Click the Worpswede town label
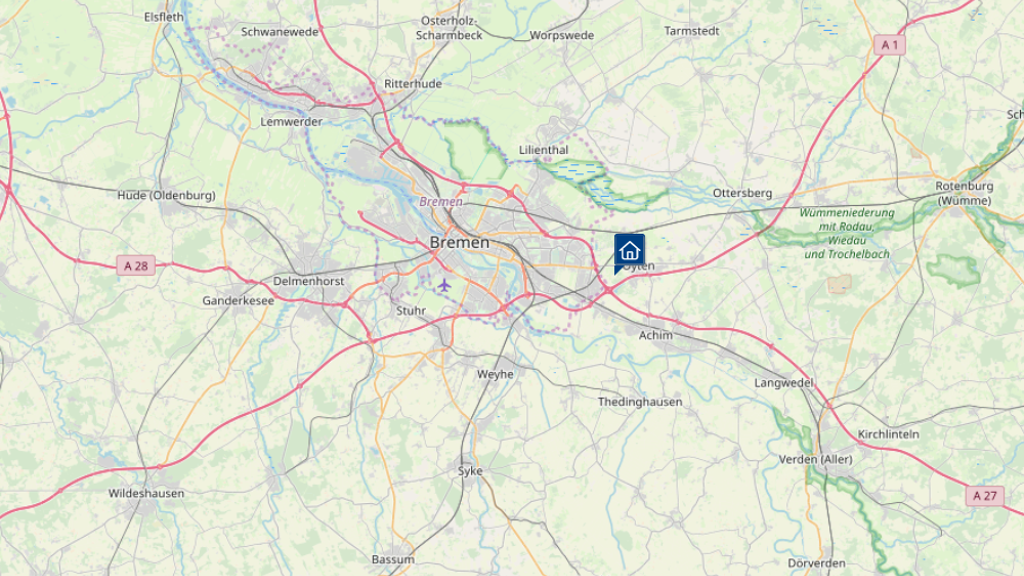This screenshot has height=576, width=1024. [x=562, y=35]
